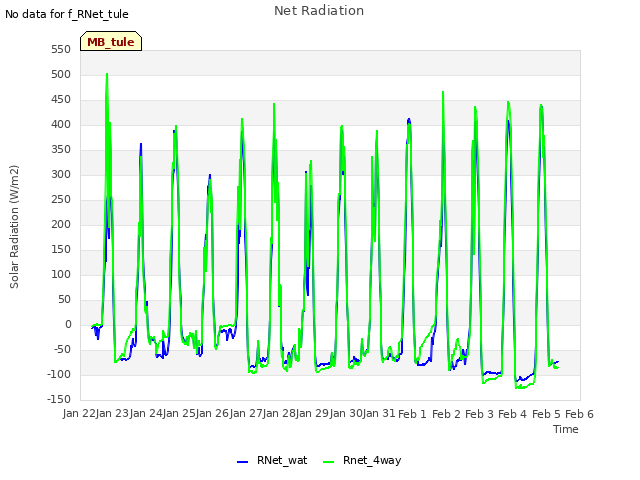Click the Jan 30 x-axis tick label
This screenshot has width=640, height=480.
[346, 413]
